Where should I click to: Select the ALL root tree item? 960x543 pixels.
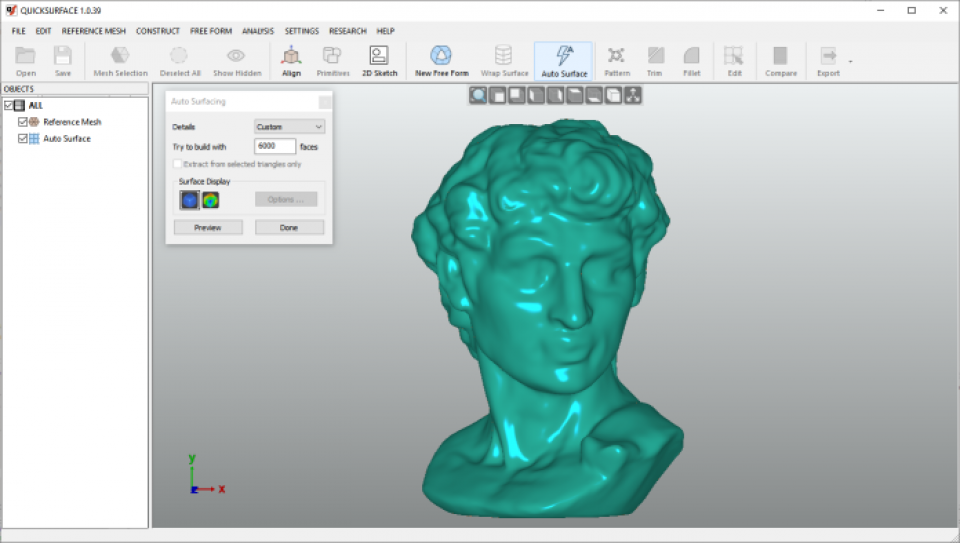(36, 105)
